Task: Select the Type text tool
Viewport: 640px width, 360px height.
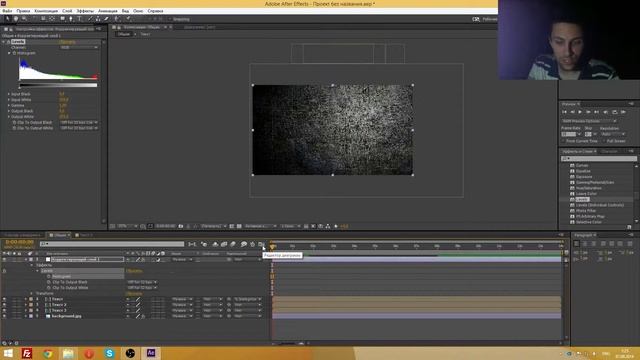Action: click(x=80, y=19)
